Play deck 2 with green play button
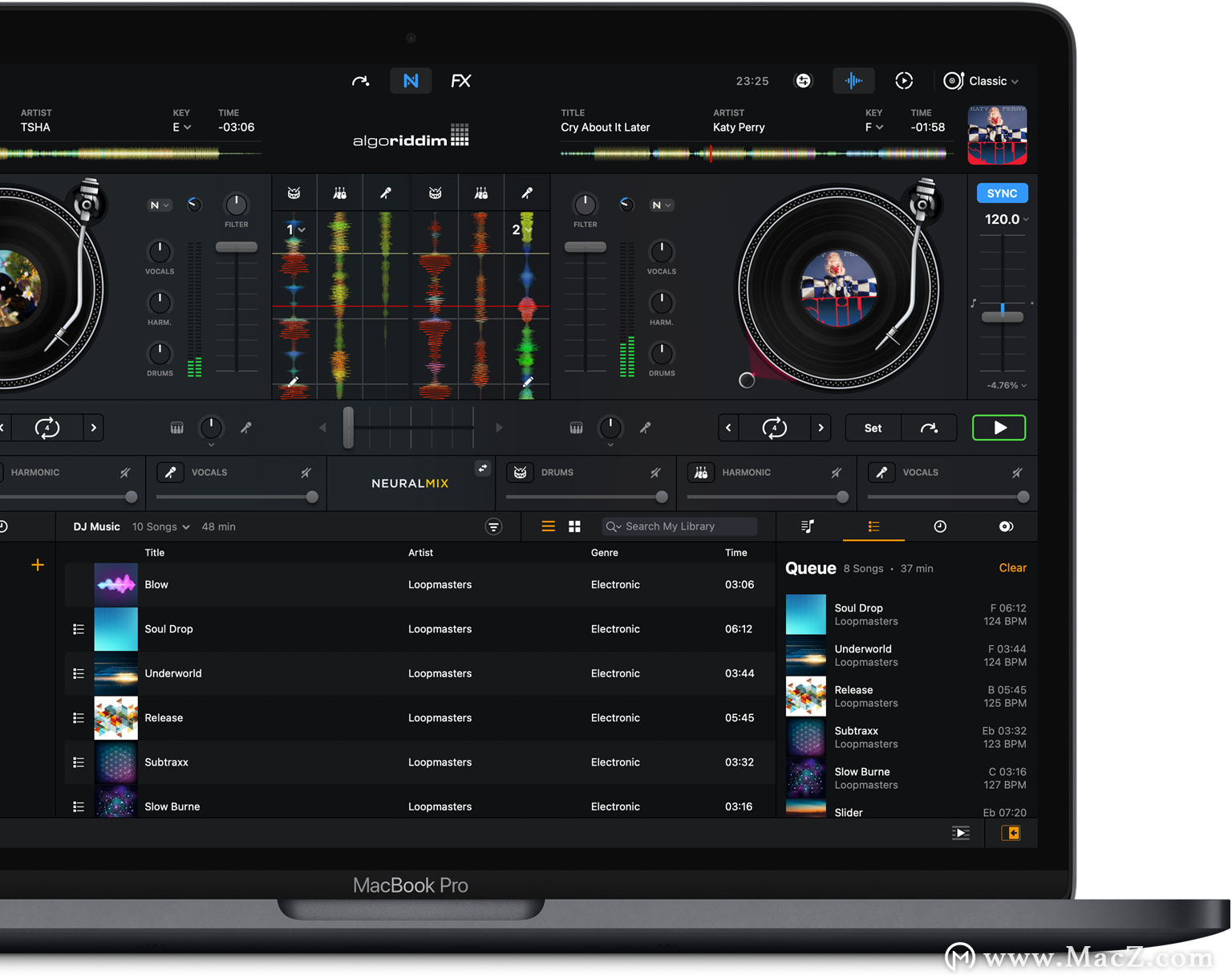 999,428
